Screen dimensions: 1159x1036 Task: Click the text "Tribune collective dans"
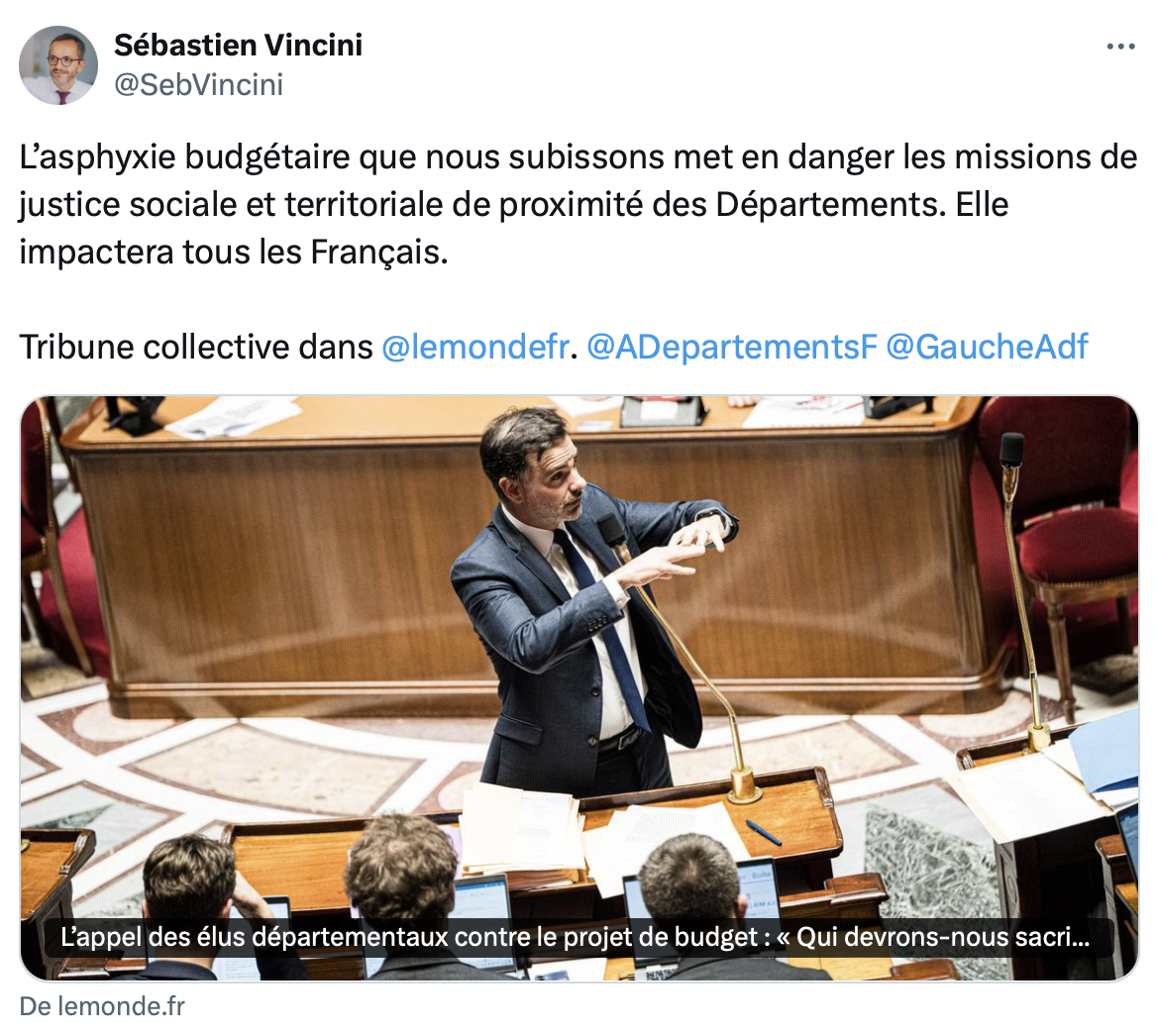click(196, 347)
